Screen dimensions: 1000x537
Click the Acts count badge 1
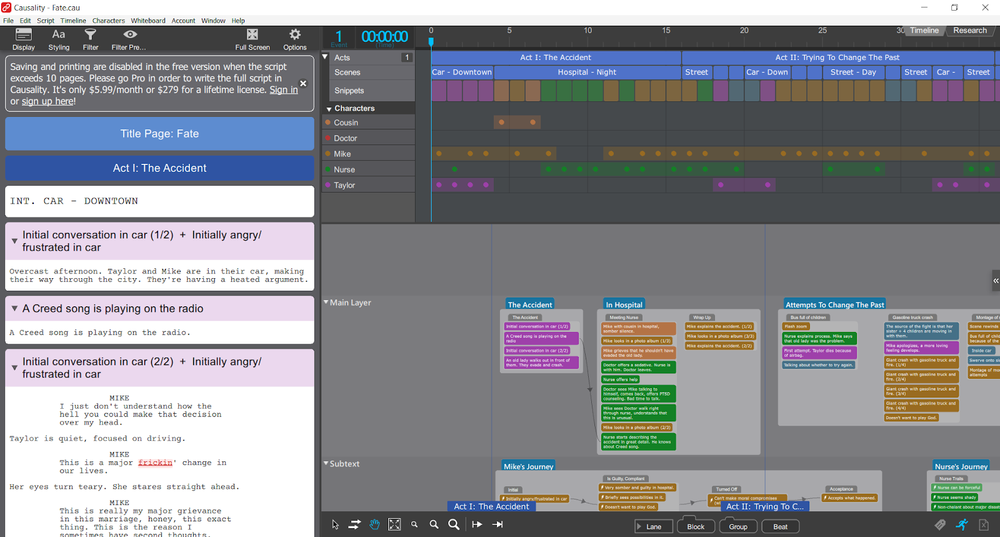click(x=406, y=57)
